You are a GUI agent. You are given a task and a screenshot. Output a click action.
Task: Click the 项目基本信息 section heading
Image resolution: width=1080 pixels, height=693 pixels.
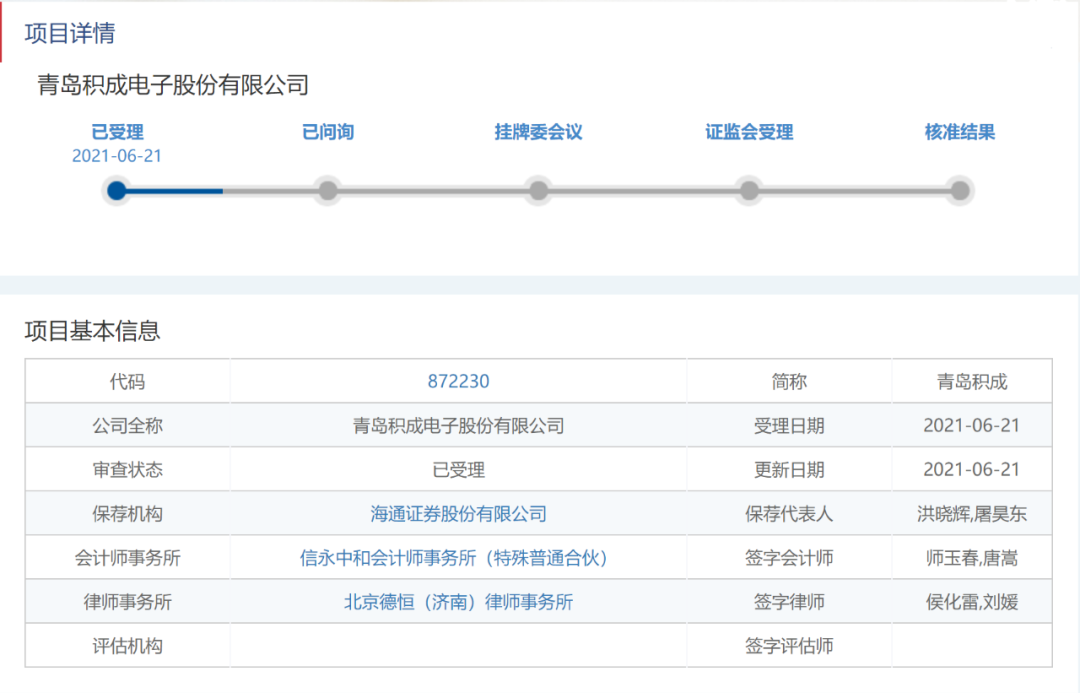click(x=92, y=331)
